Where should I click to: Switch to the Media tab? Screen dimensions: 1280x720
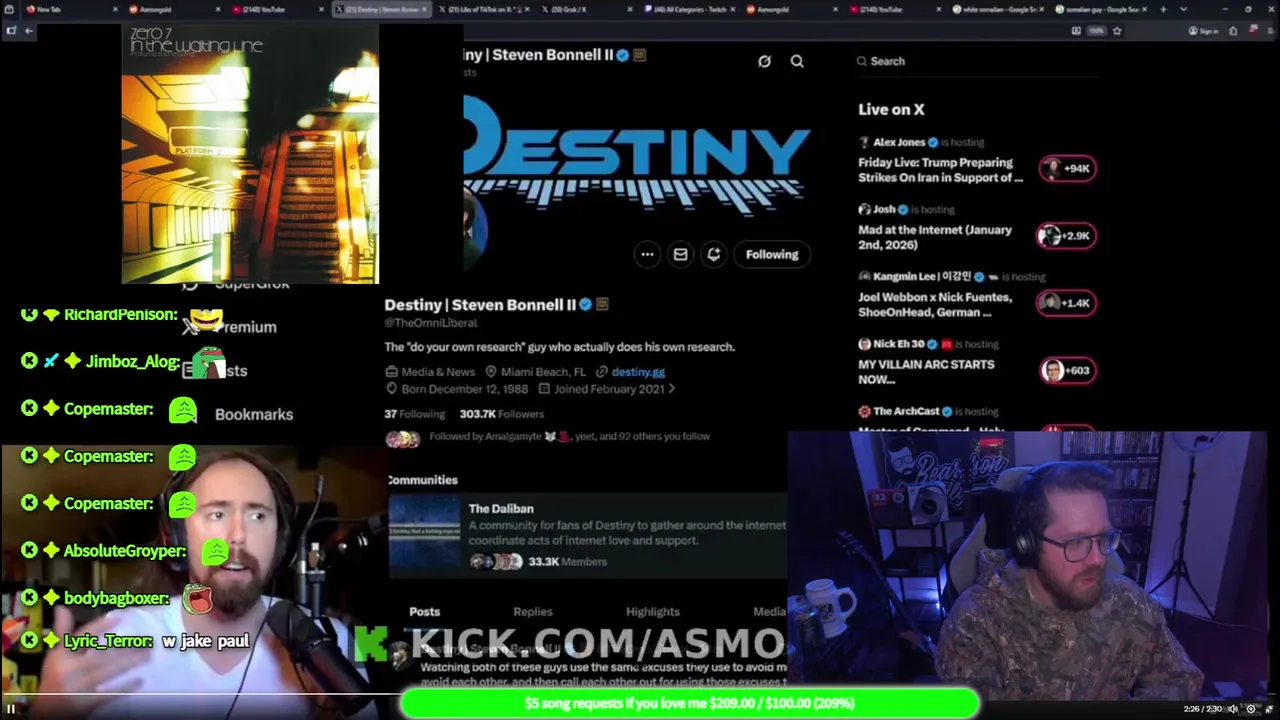769,611
